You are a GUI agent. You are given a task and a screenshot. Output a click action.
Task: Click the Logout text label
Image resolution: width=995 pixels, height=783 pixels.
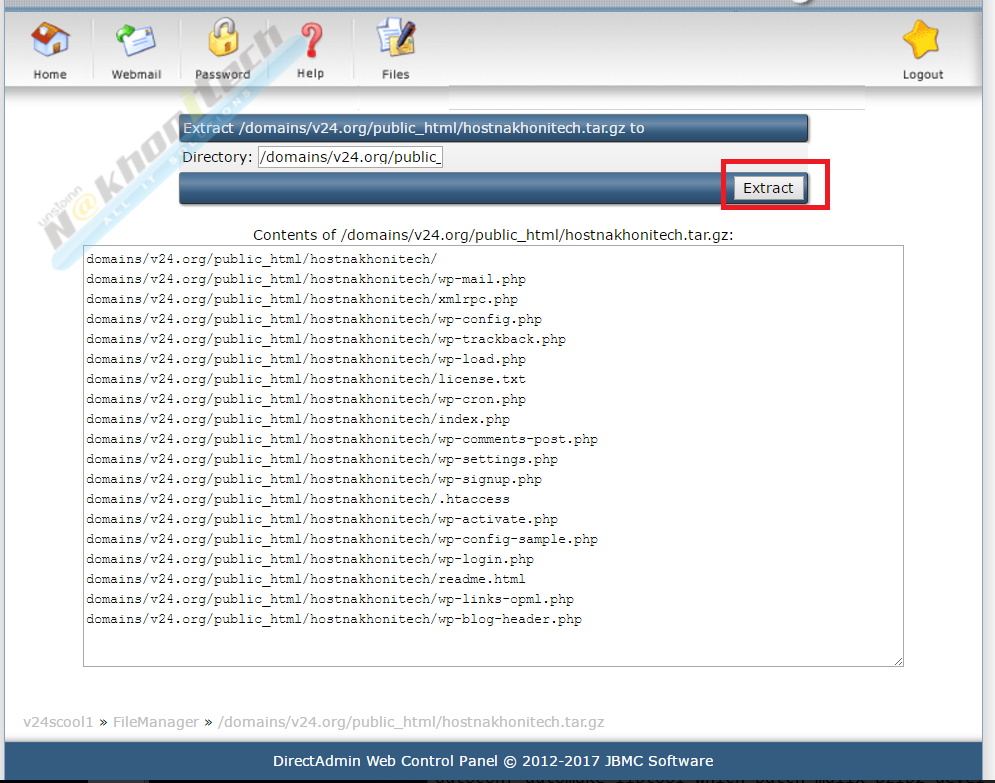(922, 75)
